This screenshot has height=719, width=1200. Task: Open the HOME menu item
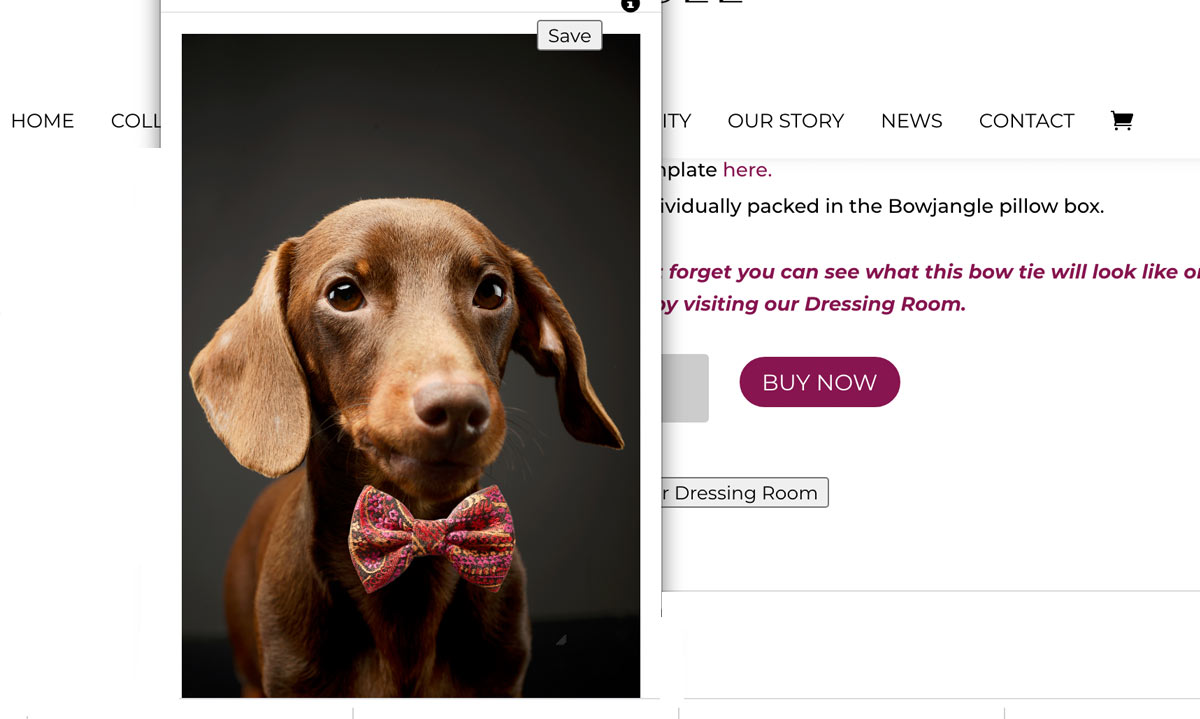(42, 121)
